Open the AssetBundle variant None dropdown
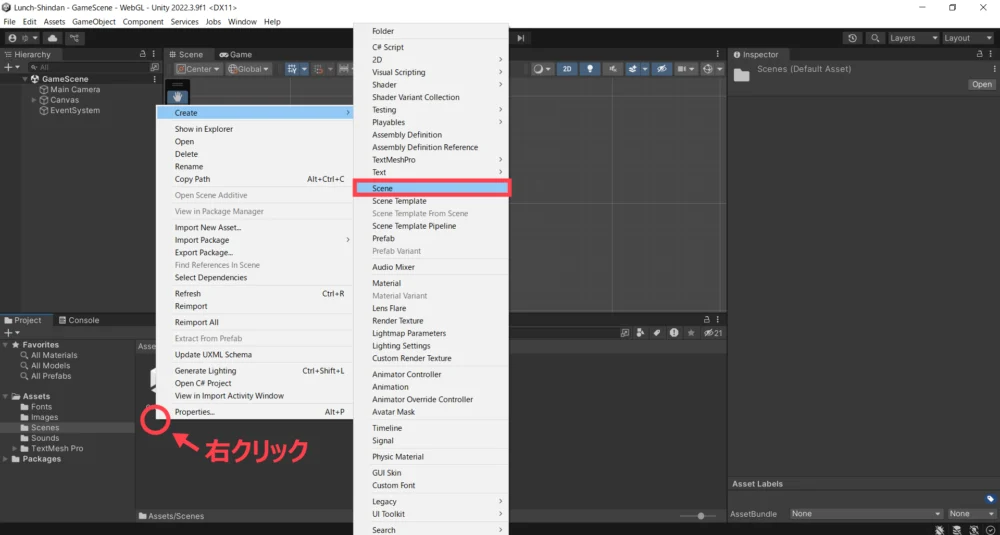 [971, 513]
